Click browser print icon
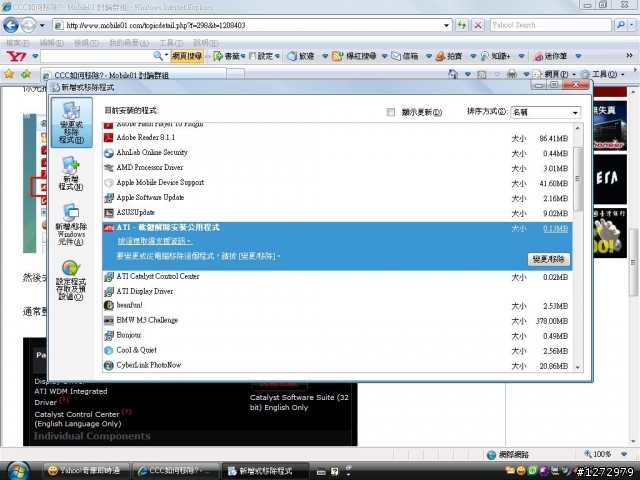The image size is (640, 480). pos(511,74)
